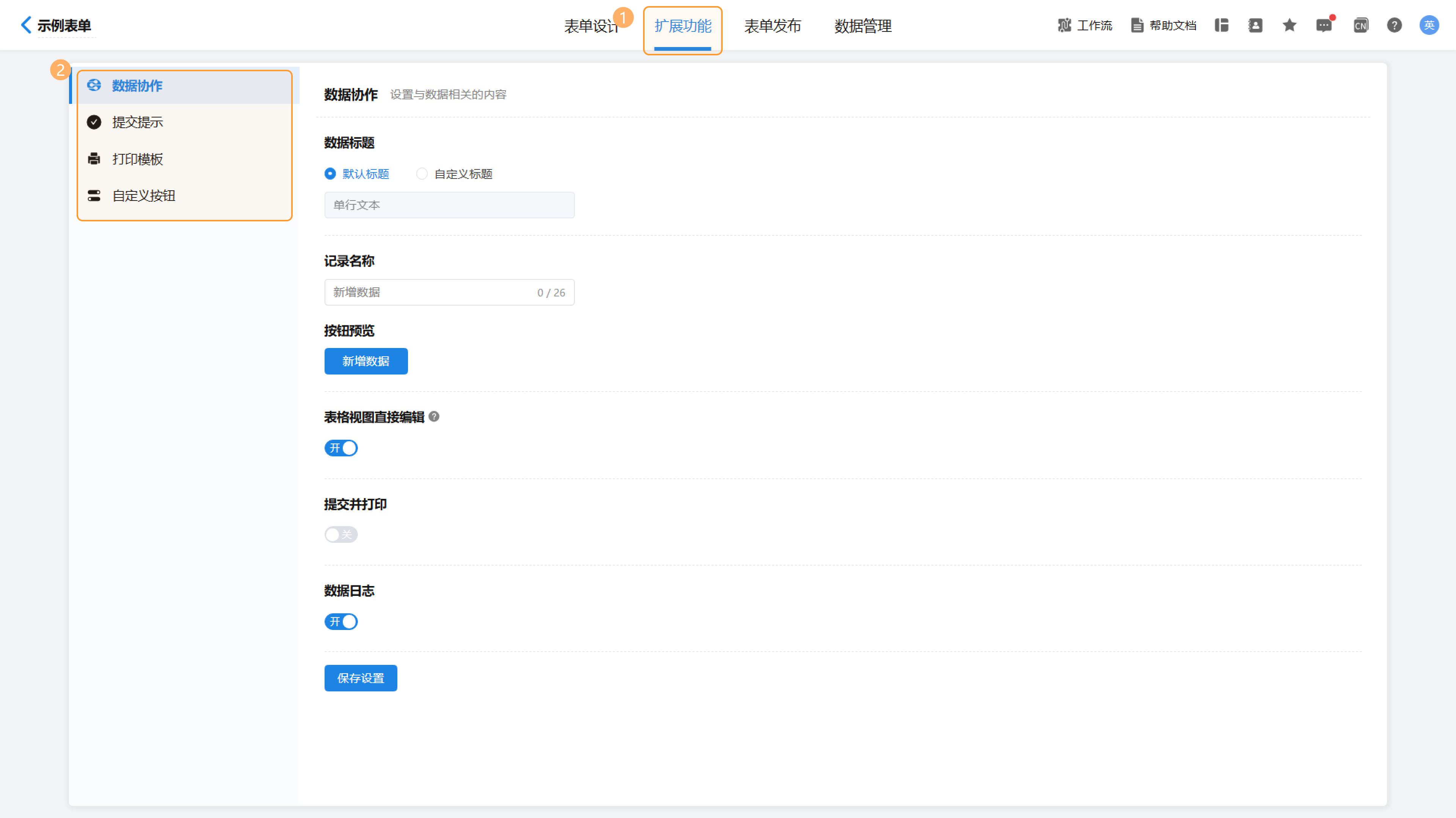Turn off the 数据日志 switch

pos(341,621)
